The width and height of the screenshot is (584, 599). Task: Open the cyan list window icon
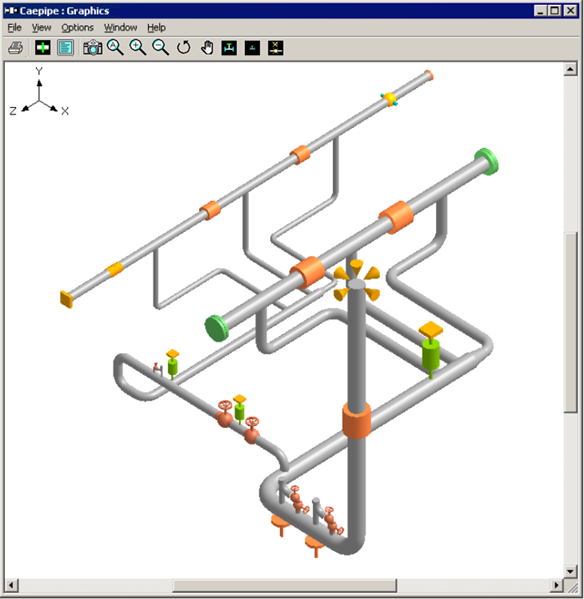(65, 48)
